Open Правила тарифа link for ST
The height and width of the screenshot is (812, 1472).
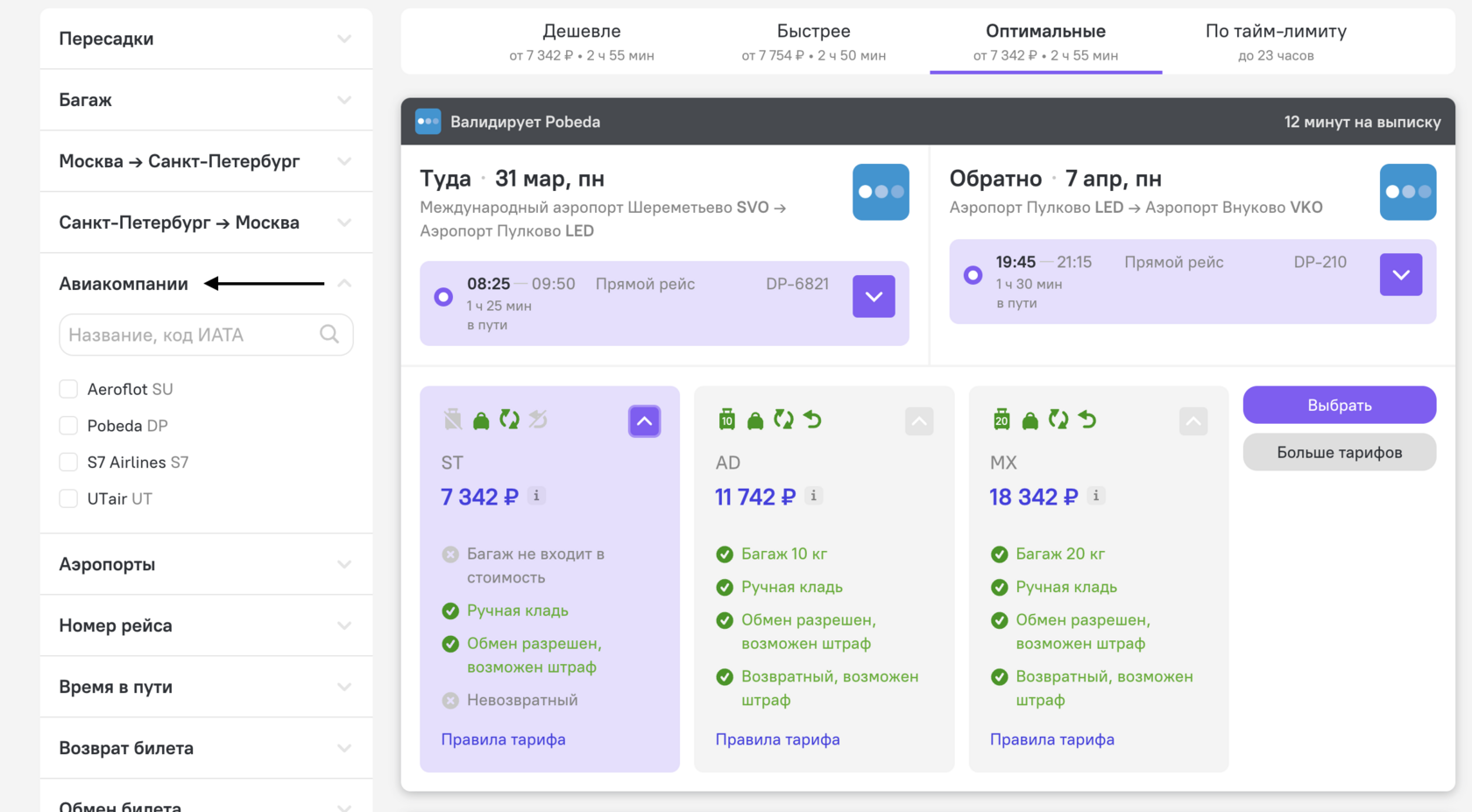[x=503, y=739]
